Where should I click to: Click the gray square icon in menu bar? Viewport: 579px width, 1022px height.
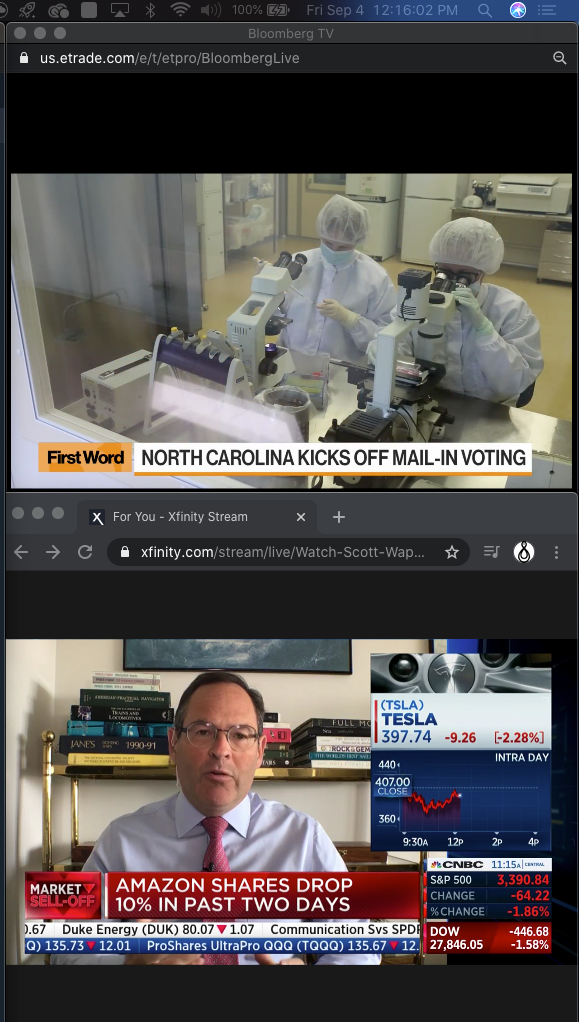(89, 10)
